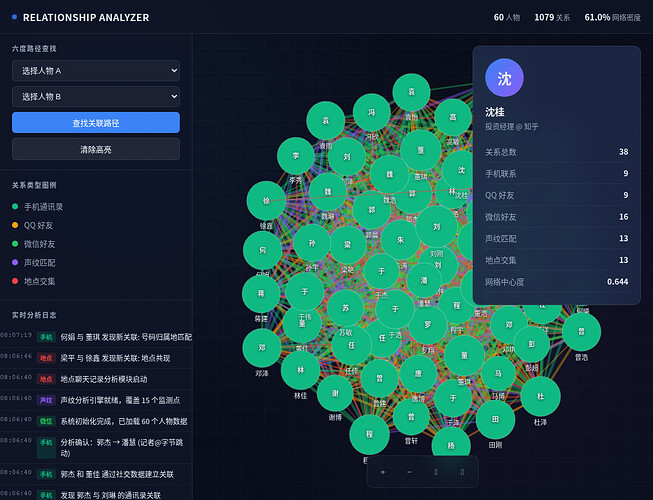This screenshot has height=500, width=653.
Task: Zoom in with the plus button
Action: [383, 472]
